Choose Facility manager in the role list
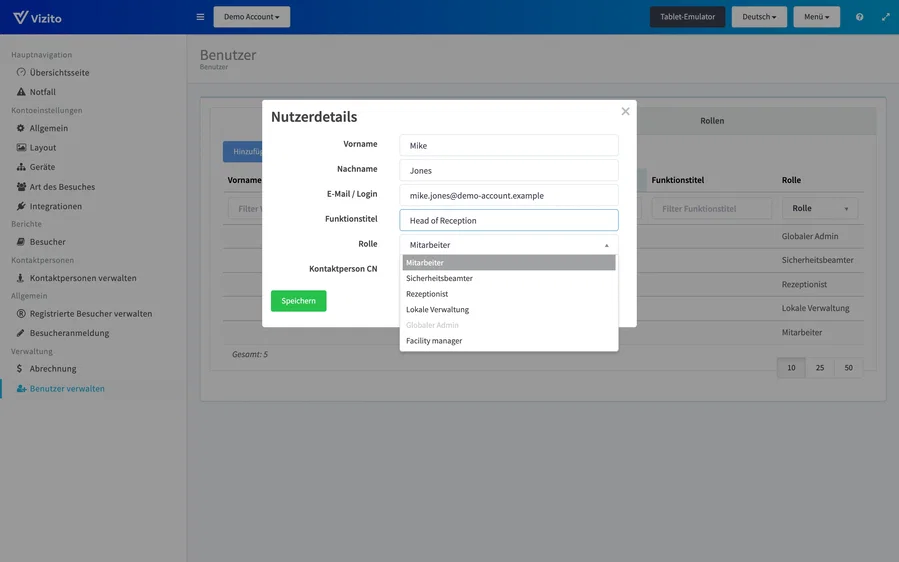Viewport: 899px width, 562px height. [509, 341]
